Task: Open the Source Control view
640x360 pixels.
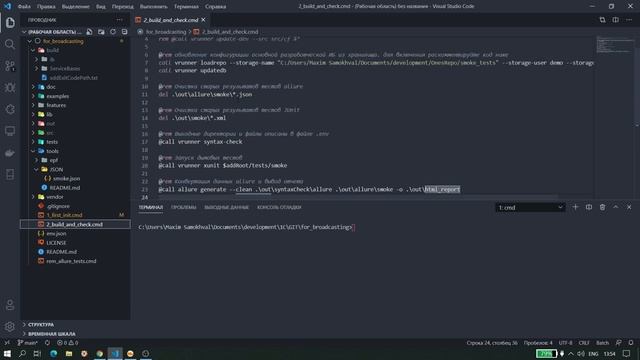Action: pyautogui.click(x=10, y=66)
